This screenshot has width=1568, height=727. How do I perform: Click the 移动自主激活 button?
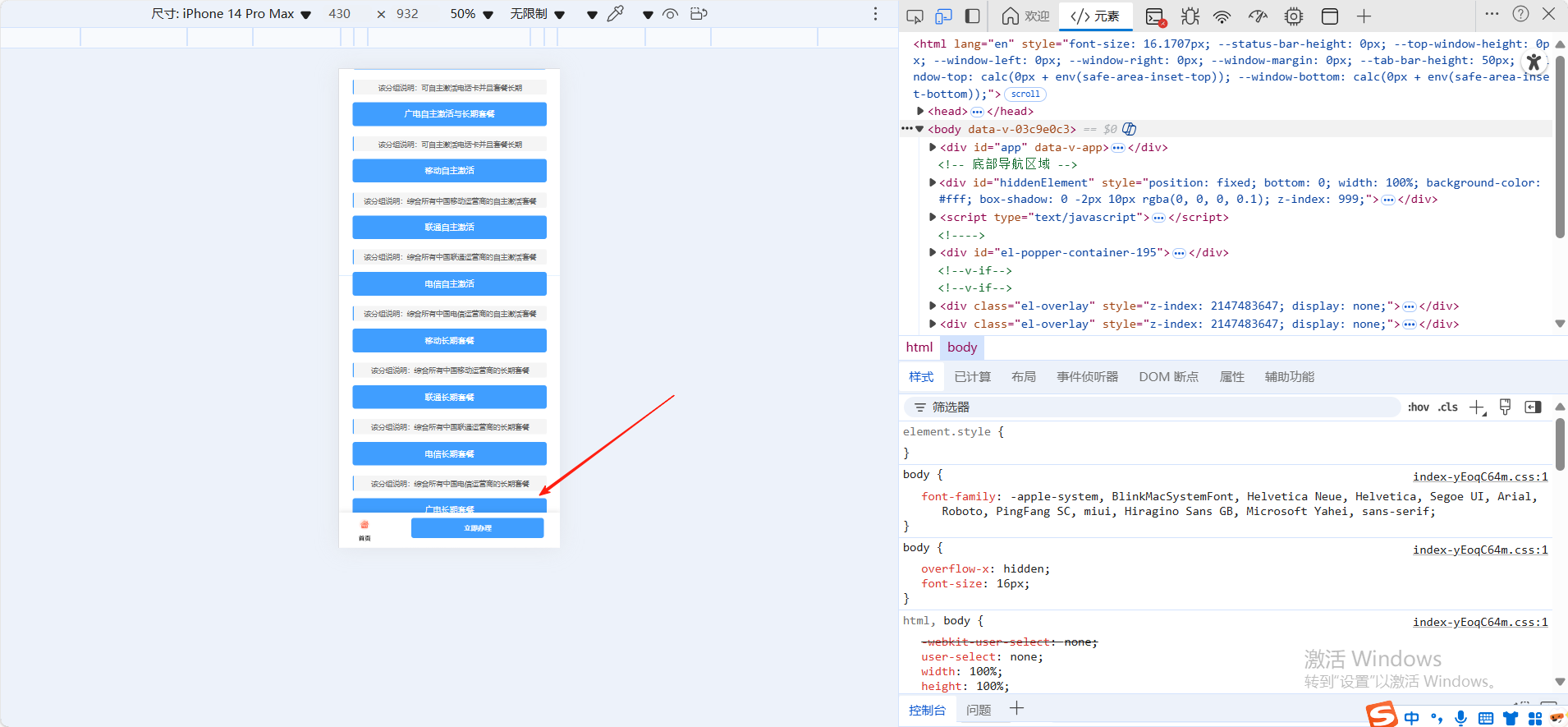coord(449,171)
